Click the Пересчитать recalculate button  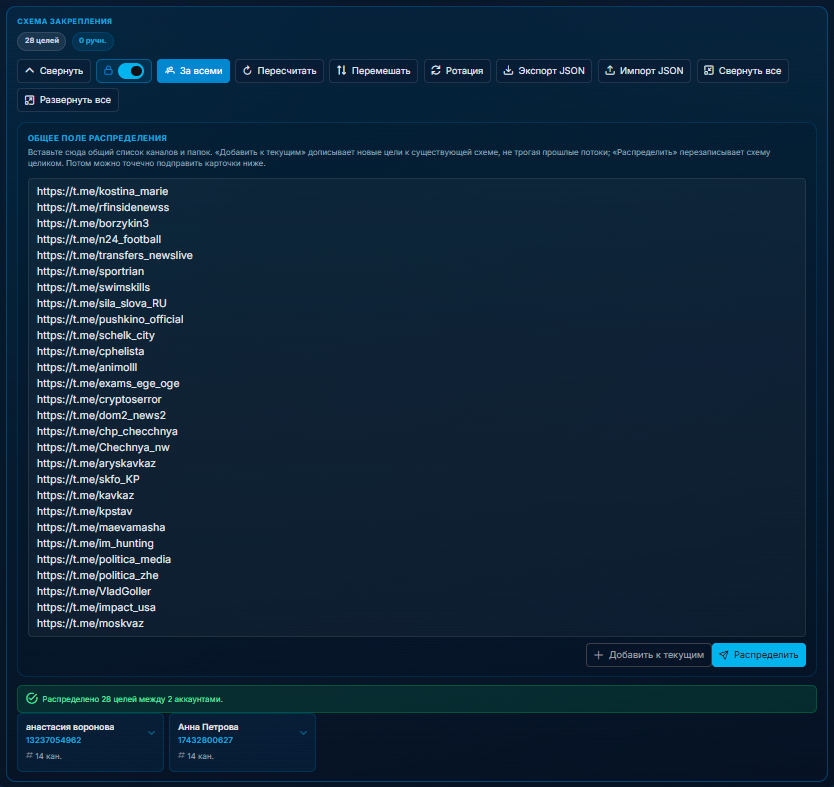(x=279, y=71)
